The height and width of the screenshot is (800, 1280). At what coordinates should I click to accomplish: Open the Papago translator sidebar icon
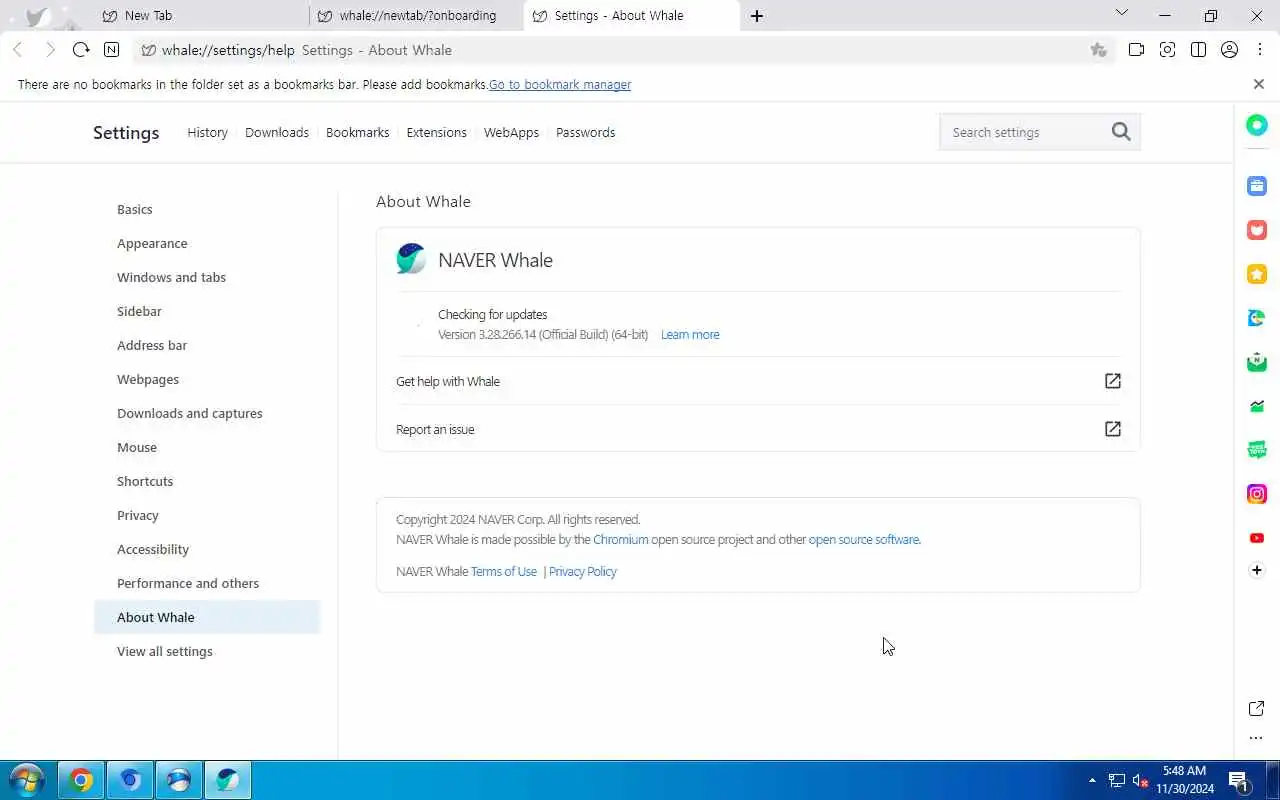tap(1257, 318)
